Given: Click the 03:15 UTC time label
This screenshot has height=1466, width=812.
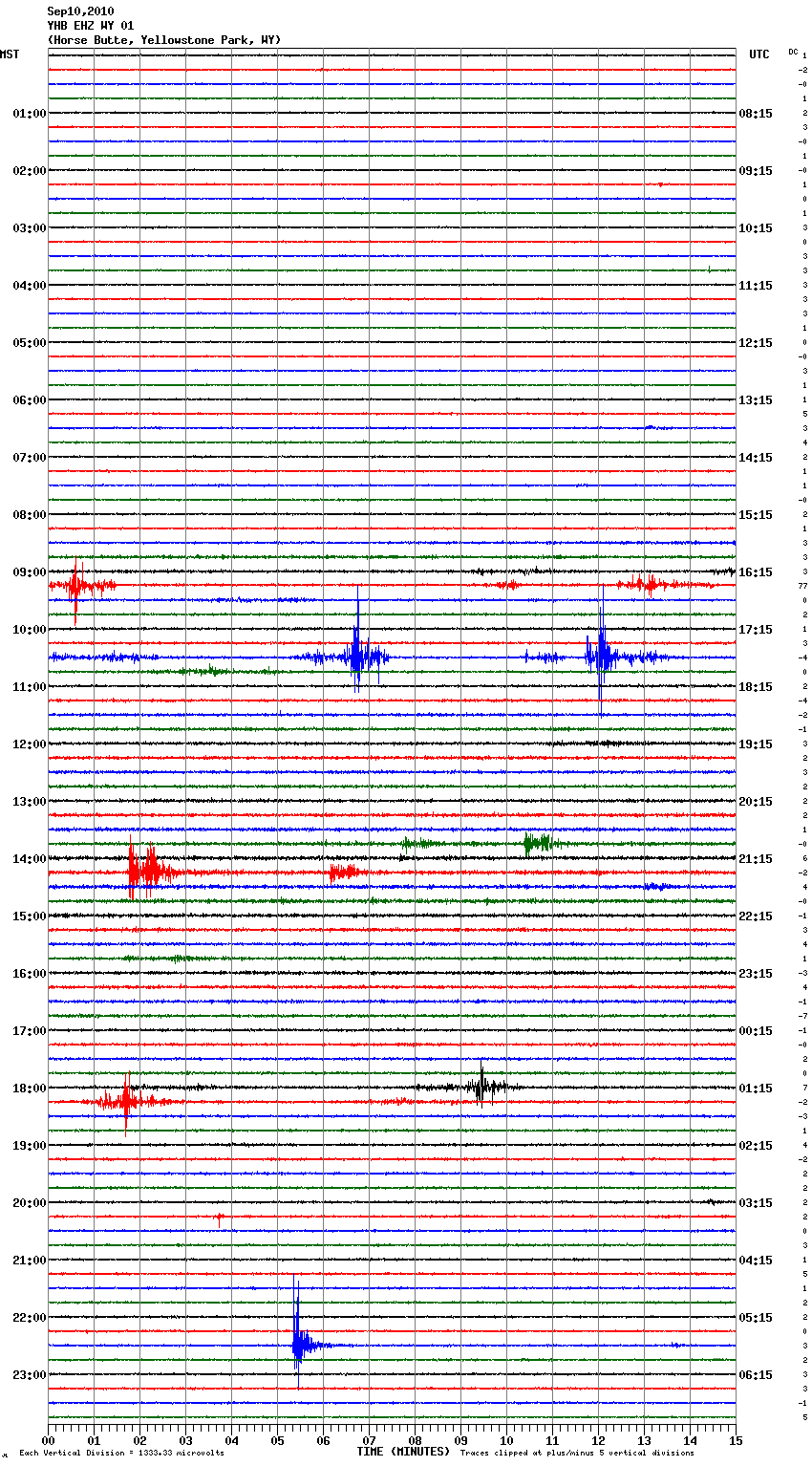Looking at the screenshot, I should tap(756, 1203).
